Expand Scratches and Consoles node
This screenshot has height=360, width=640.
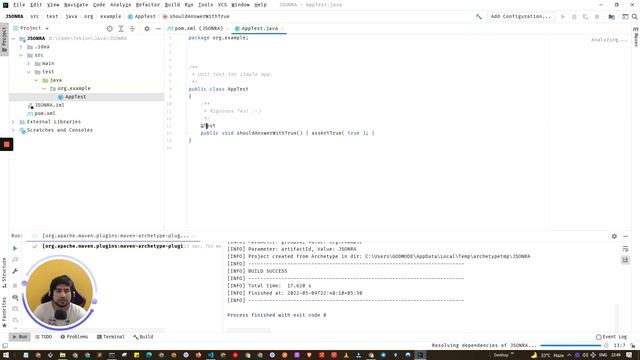click(13, 130)
